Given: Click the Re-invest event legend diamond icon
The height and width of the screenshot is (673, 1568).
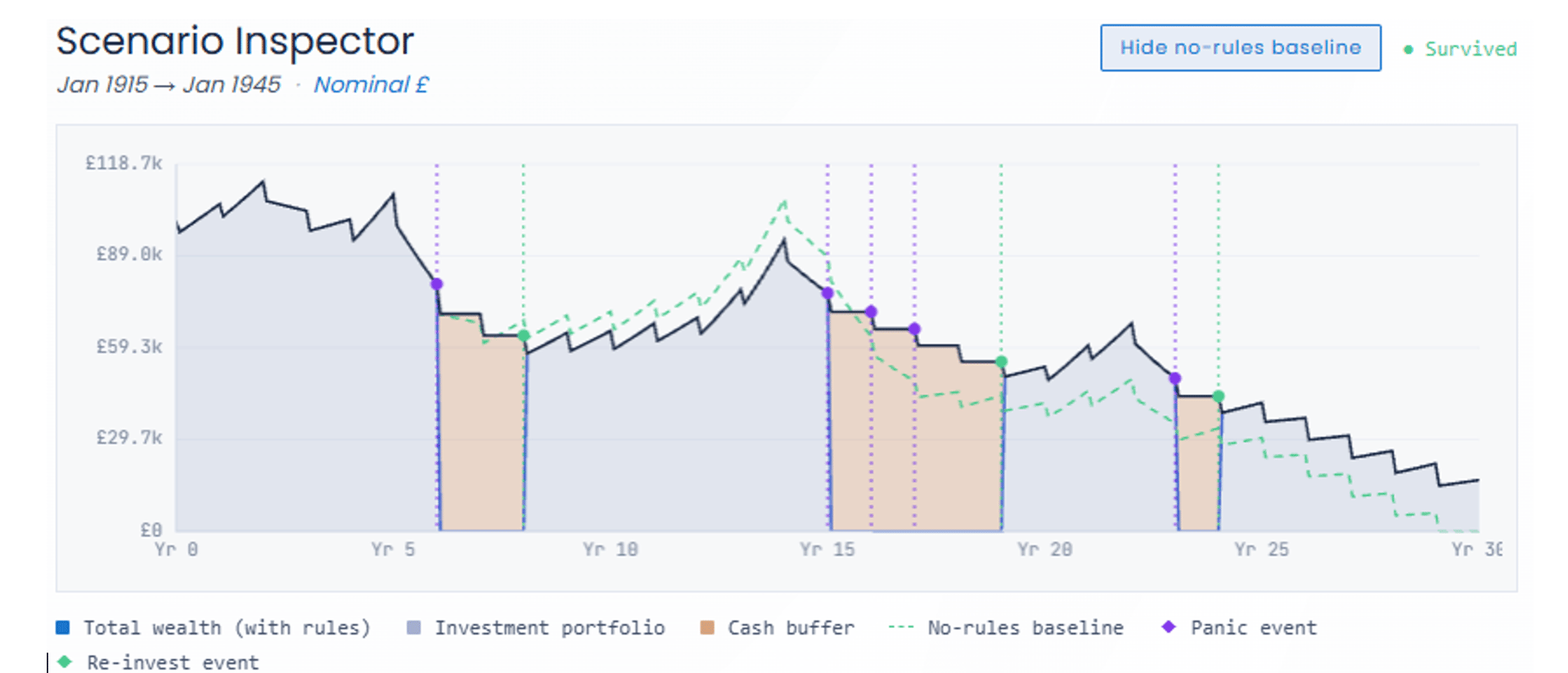Looking at the screenshot, I should (65, 661).
